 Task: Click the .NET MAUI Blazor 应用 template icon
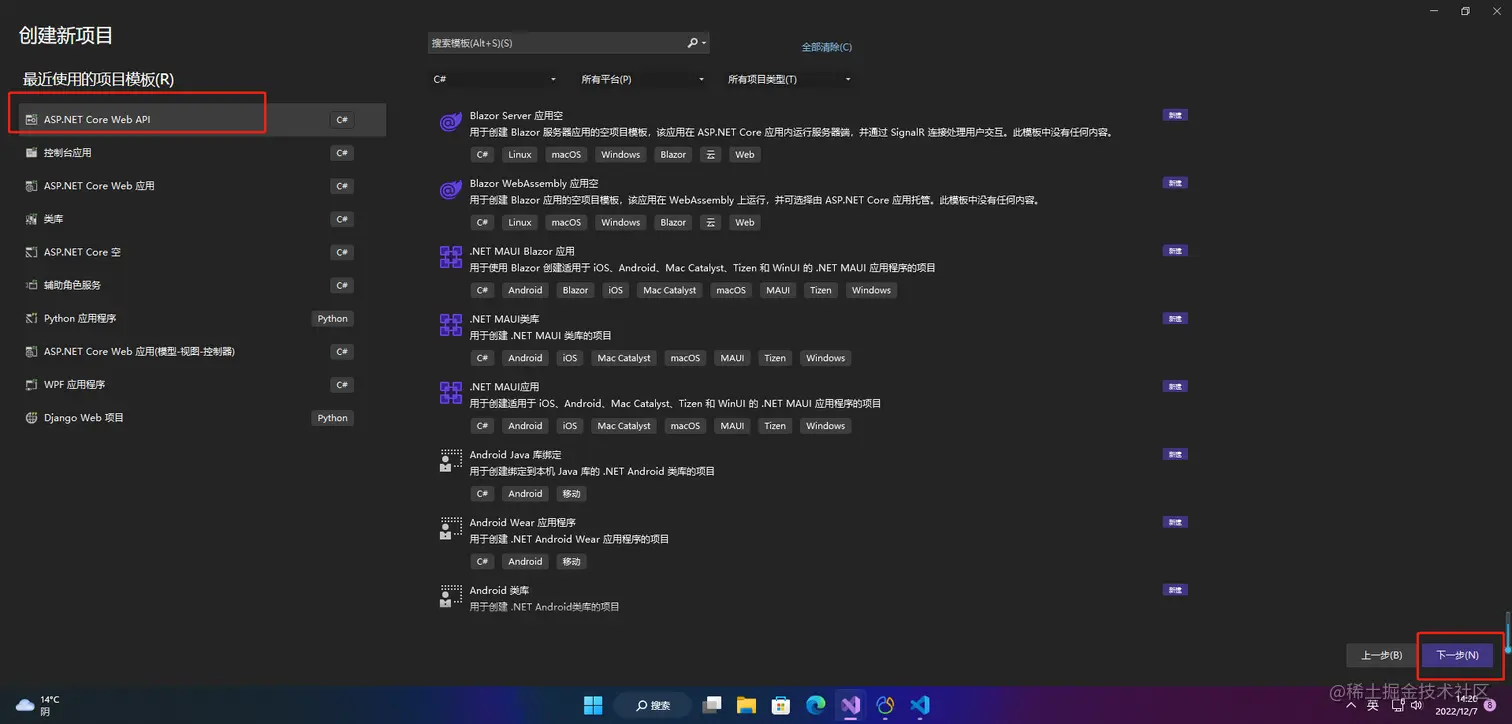(x=449, y=258)
